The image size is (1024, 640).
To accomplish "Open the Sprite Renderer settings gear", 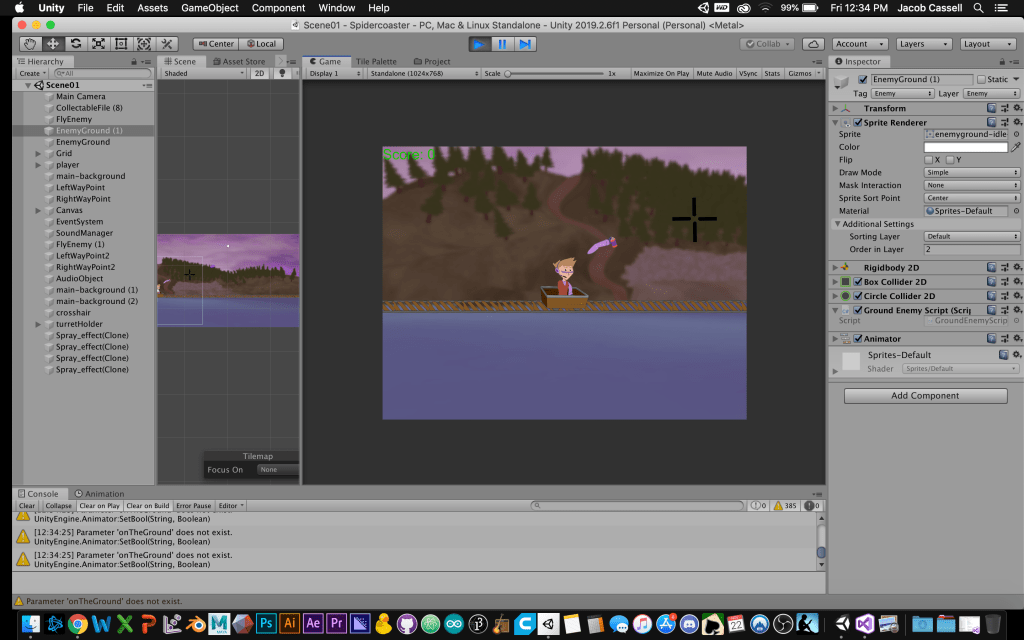I will point(1017,122).
